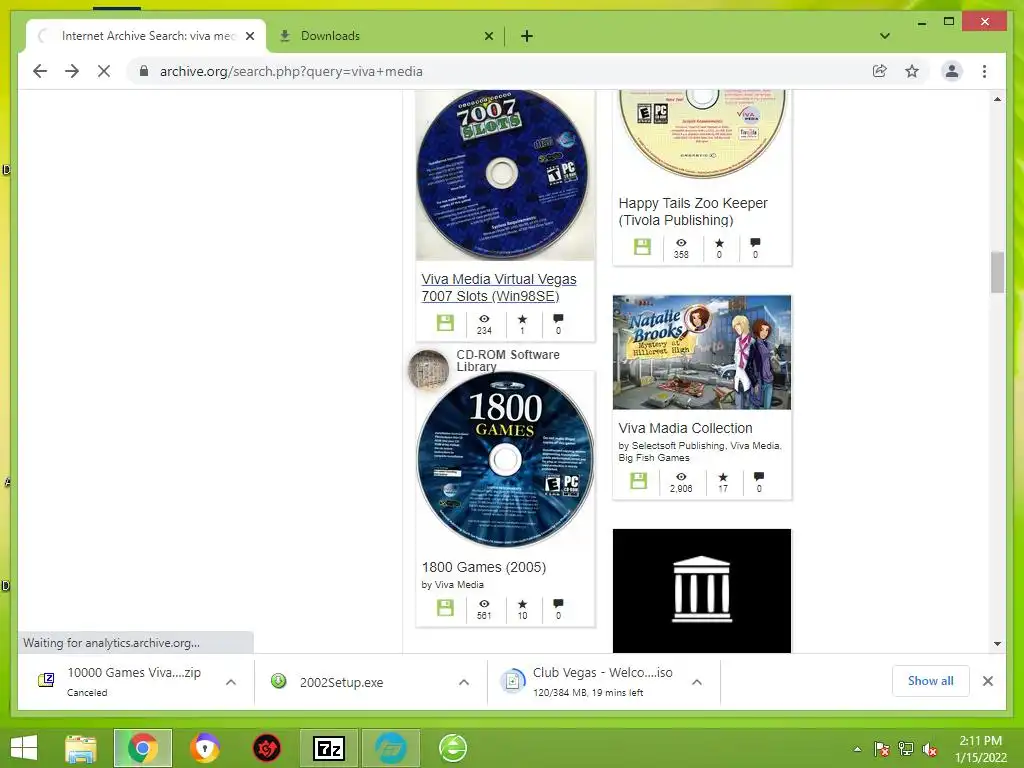Click the muted volume tray icon
Screen dimensions: 1024x768
[x=930, y=749]
